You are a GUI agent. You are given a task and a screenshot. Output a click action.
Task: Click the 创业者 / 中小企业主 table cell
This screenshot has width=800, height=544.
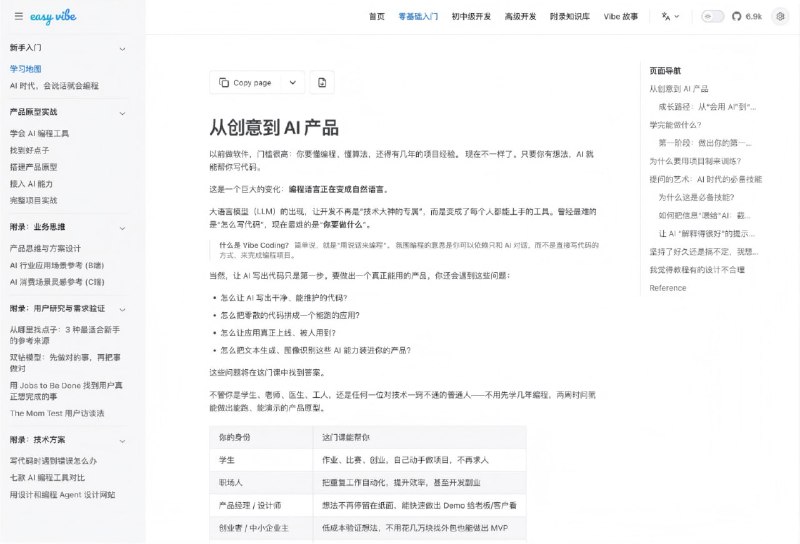[261, 528]
